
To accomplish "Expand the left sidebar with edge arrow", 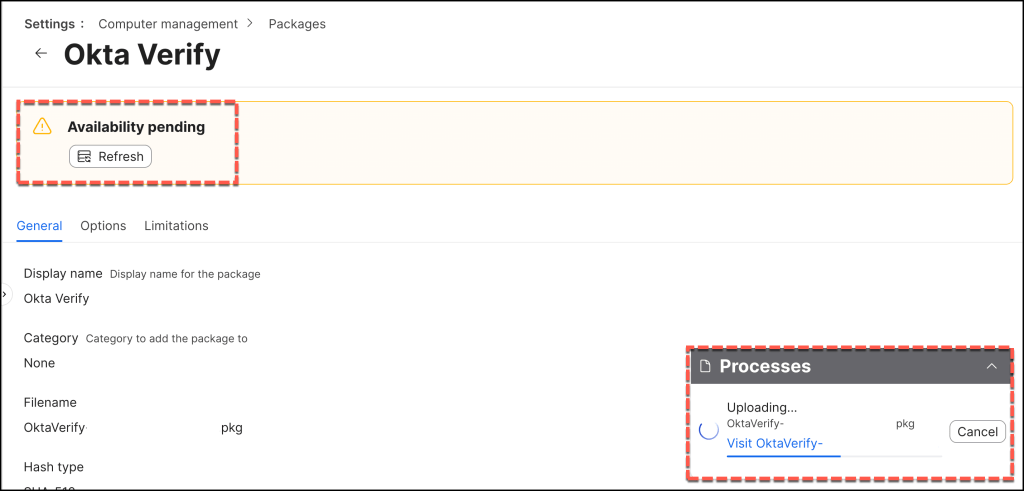I will pos(4,294).
